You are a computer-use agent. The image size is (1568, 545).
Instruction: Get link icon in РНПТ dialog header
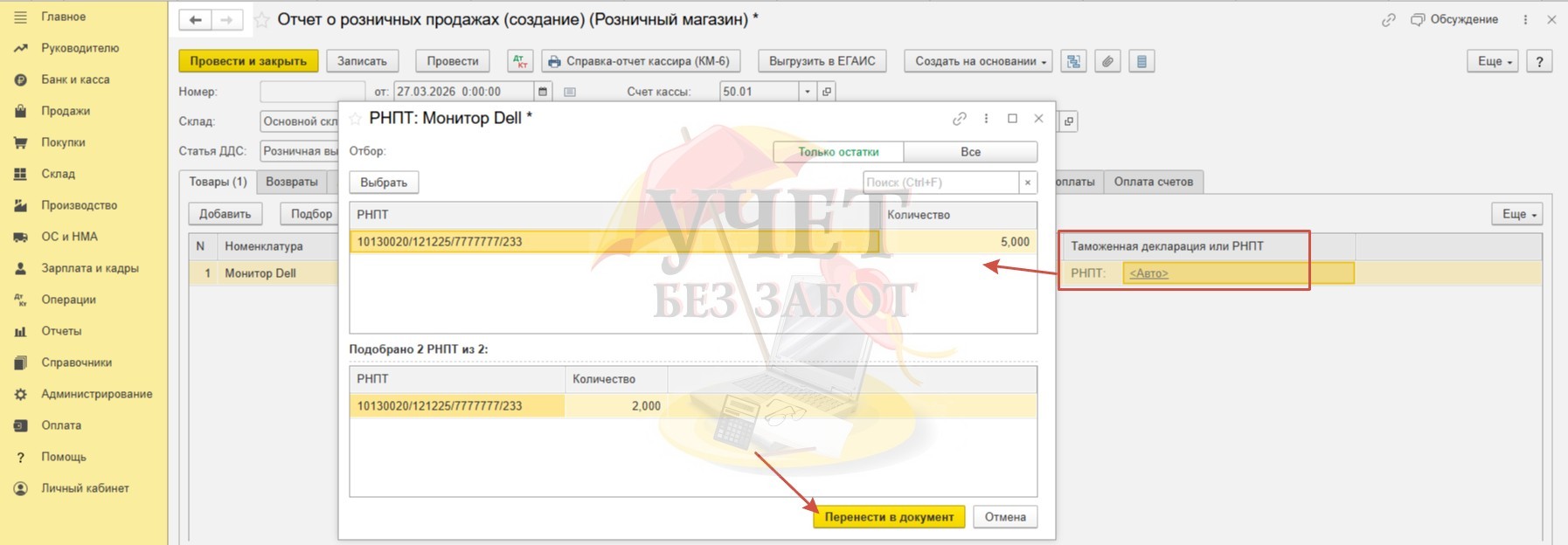pos(959,119)
